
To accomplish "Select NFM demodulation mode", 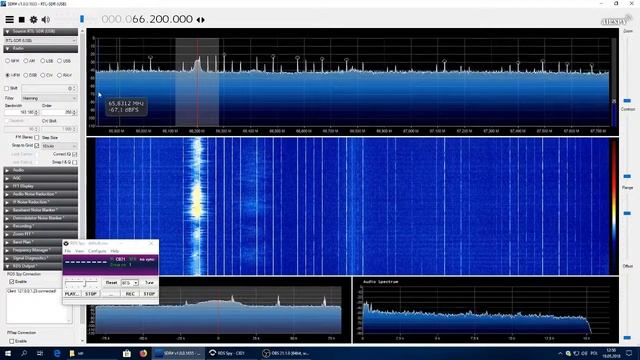I will click(13, 61).
